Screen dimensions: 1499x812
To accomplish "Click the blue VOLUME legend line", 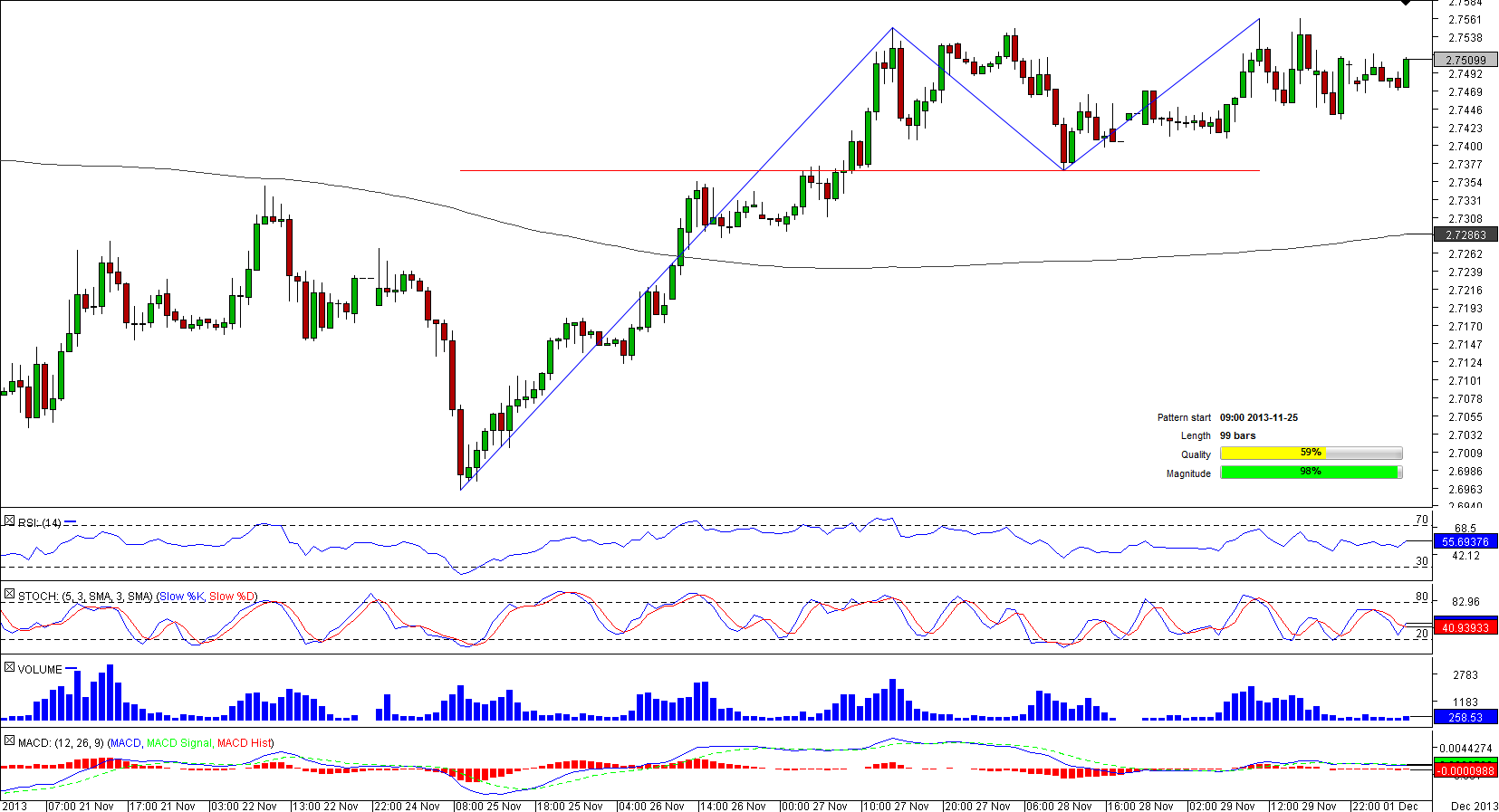I will click(x=72, y=669).
